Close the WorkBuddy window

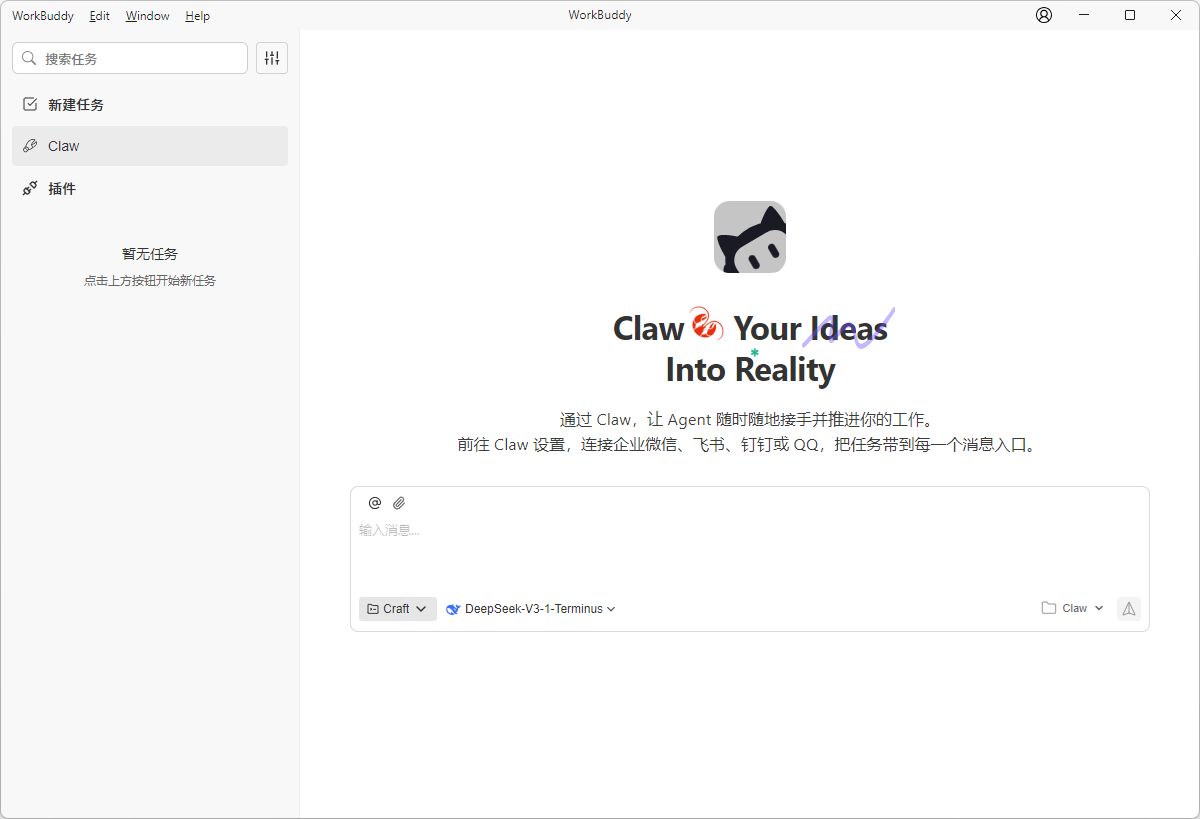(x=1176, y=15)
